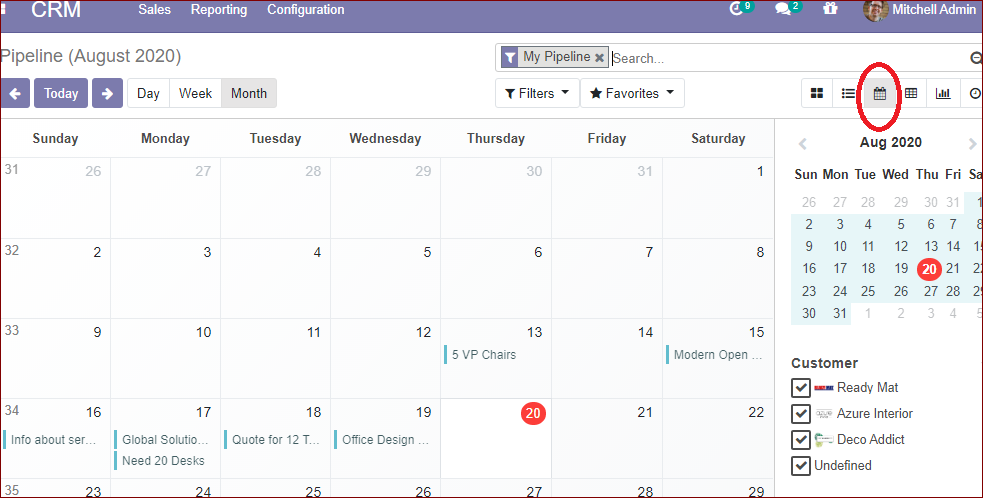983x498 pixels.
Task: Open Mitchell Admin user menu
Action: tap(922, 9)
